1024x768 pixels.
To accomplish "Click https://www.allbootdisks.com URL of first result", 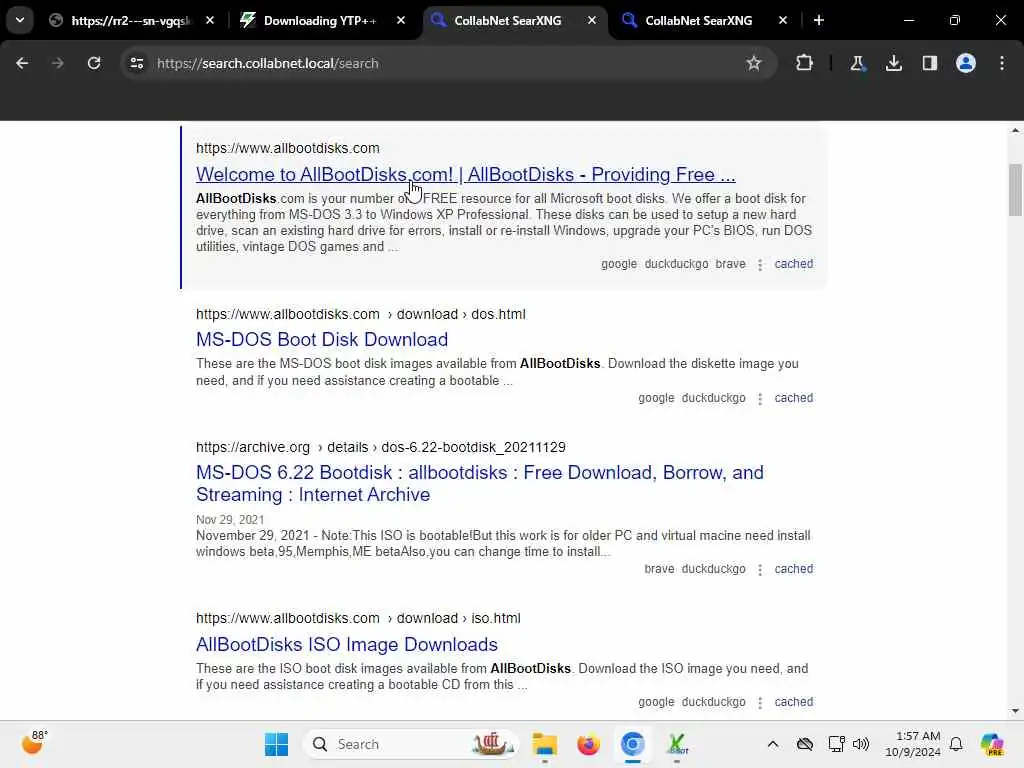I will [x=287, y=148].
